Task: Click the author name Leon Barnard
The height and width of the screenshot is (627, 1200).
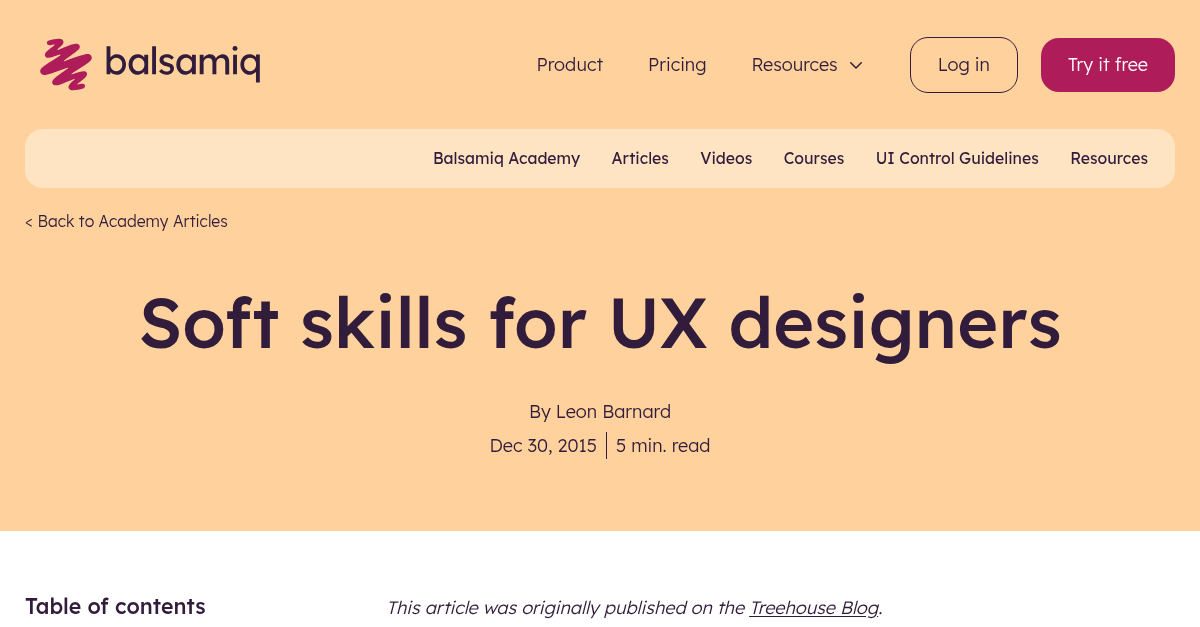Action: tap(613, 411)
